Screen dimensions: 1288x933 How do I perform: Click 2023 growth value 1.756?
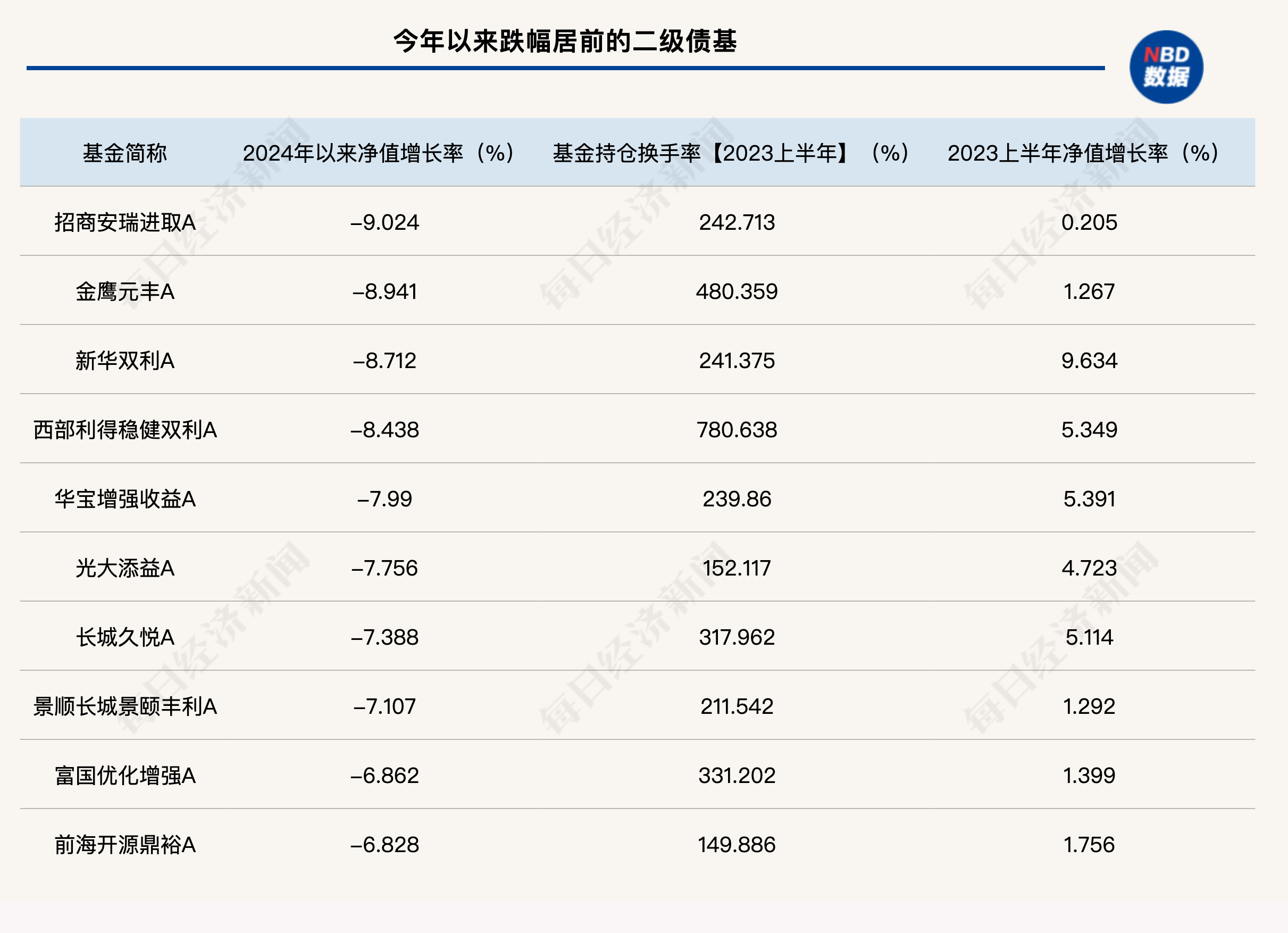pyautogui.click(x=1089, y=845)
